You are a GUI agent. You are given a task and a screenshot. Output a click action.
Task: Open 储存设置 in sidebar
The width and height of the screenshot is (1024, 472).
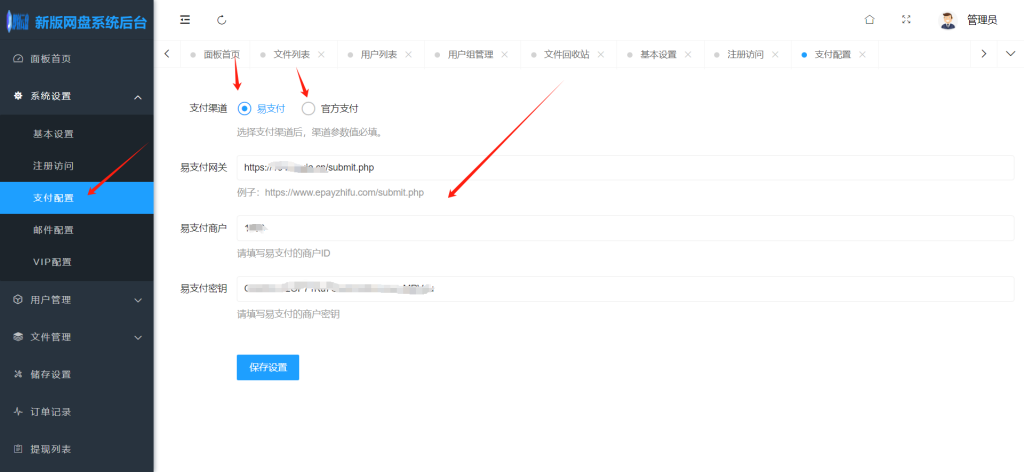[x=76, y=374]
